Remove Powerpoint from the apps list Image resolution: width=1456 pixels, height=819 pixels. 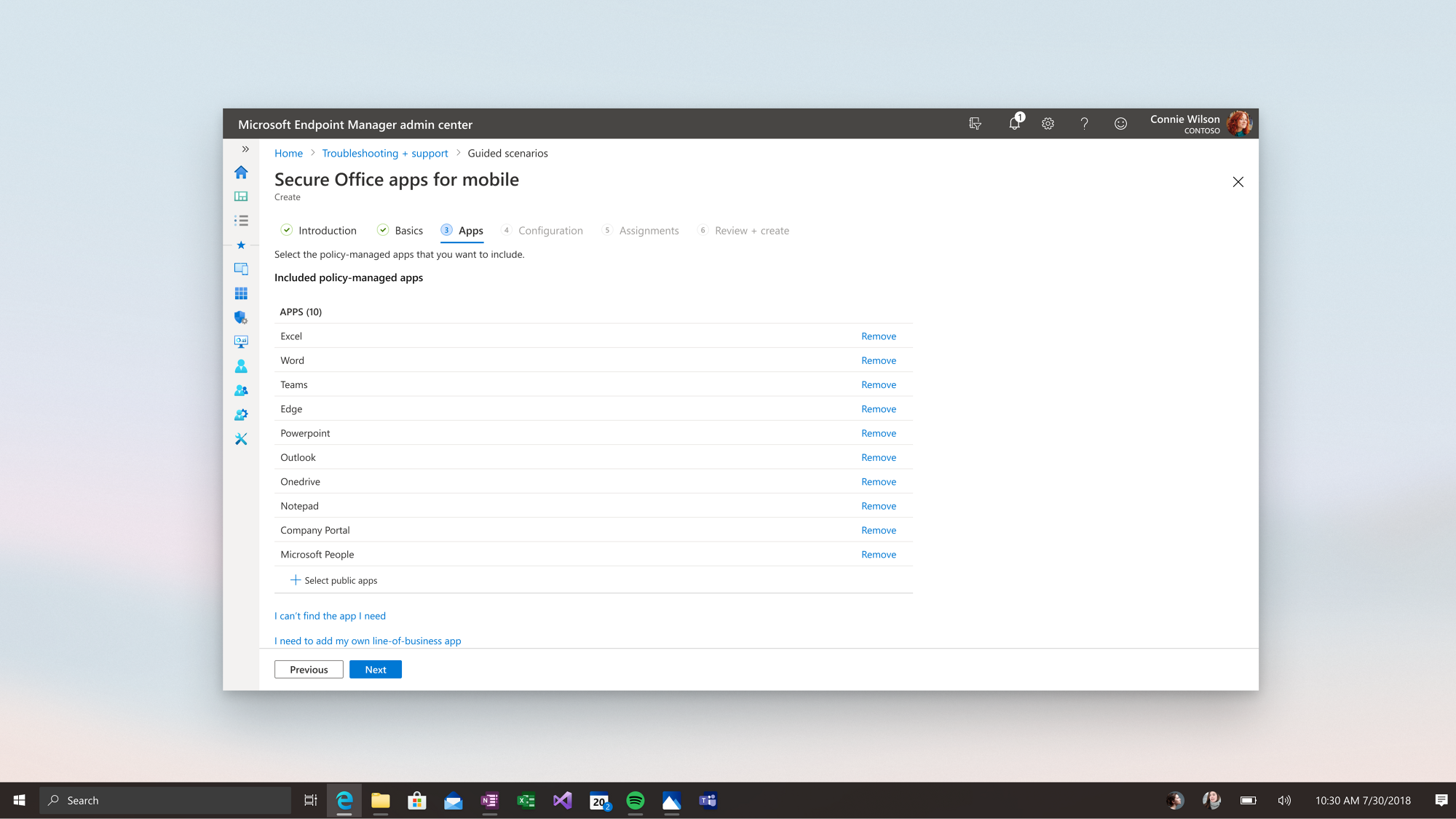879,433
